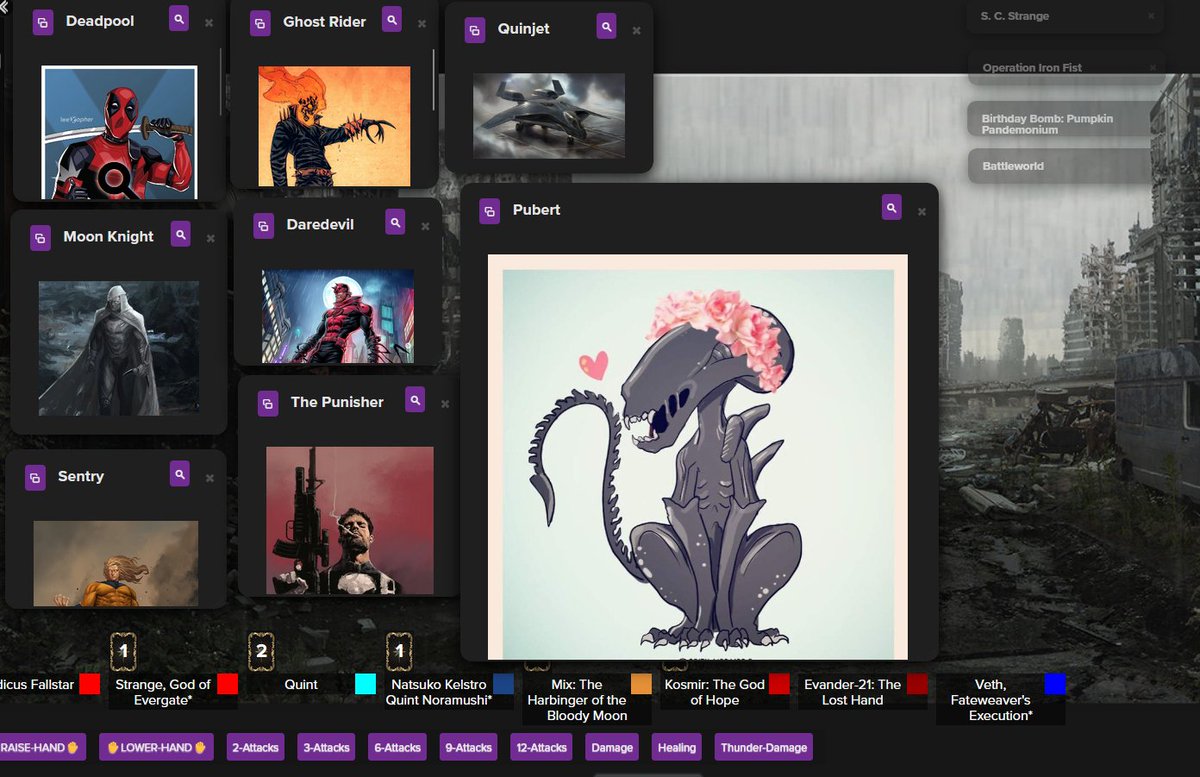Run the 9-Attacks macro
The height and width of the screenshot is (777, 1200).
pos(470,748)
